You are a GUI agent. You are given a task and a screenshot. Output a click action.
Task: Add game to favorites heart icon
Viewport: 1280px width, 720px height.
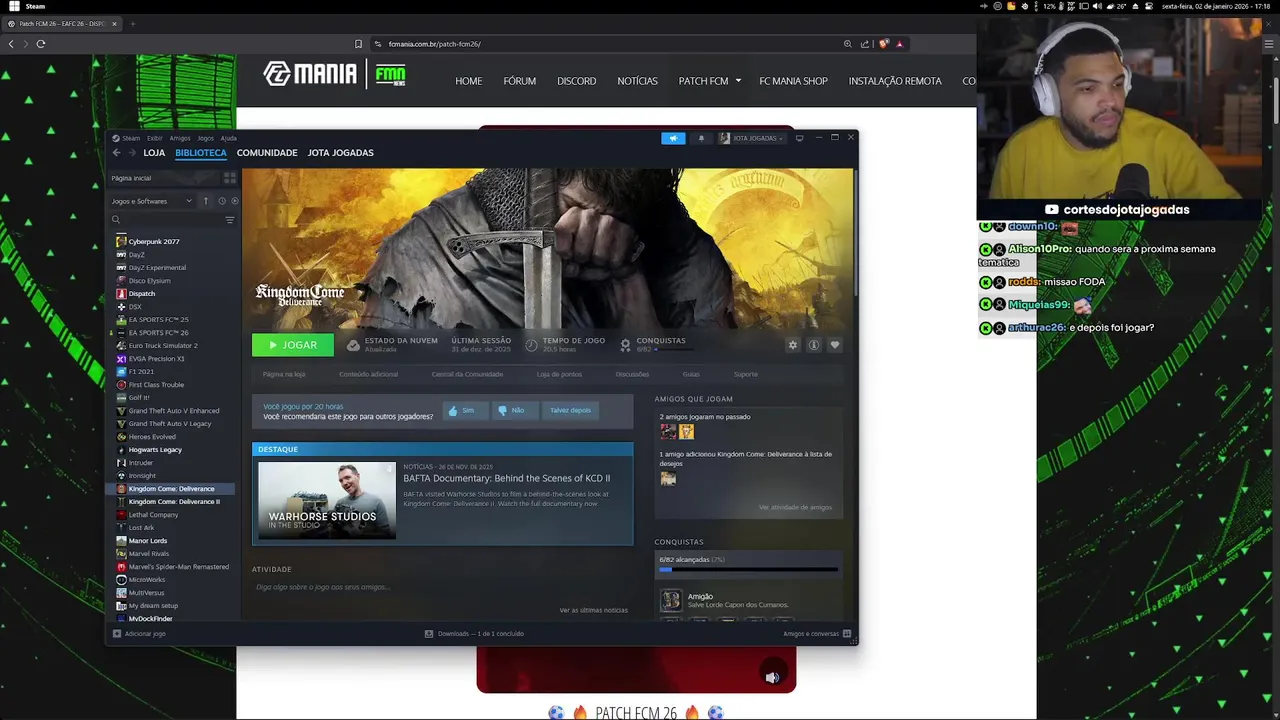[835, 345]
